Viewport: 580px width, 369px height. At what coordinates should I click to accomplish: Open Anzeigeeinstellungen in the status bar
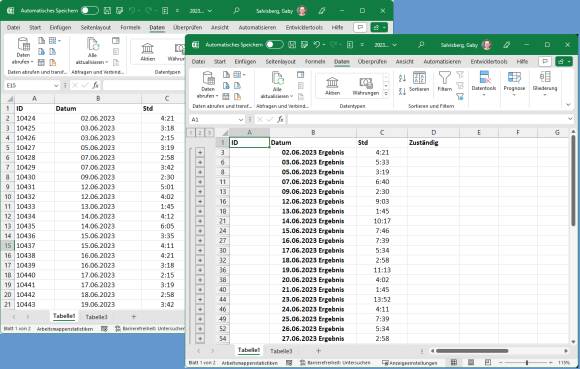tap(410, 363)
